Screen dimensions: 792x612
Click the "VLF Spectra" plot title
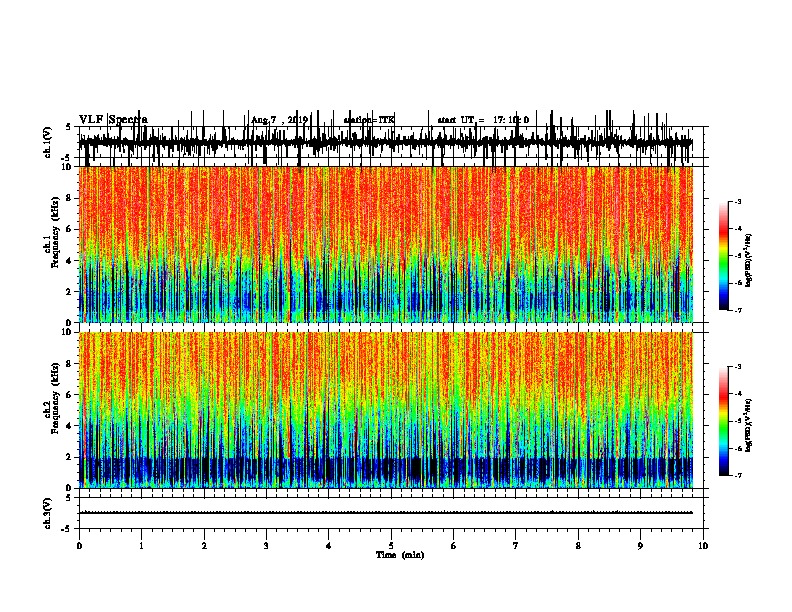(x=113, y=120)
